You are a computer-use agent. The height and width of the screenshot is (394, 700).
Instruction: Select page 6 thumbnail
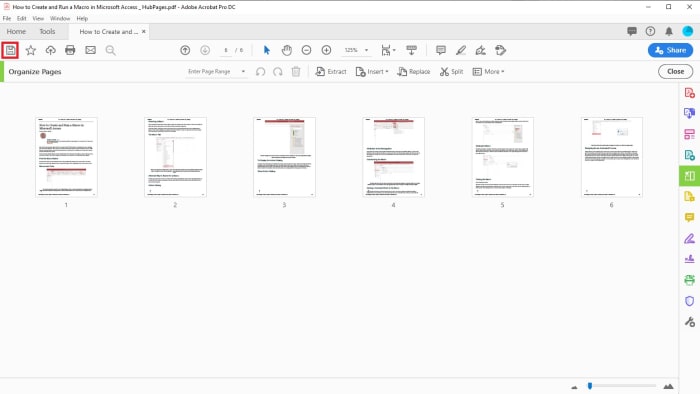(x=612, y=157)
